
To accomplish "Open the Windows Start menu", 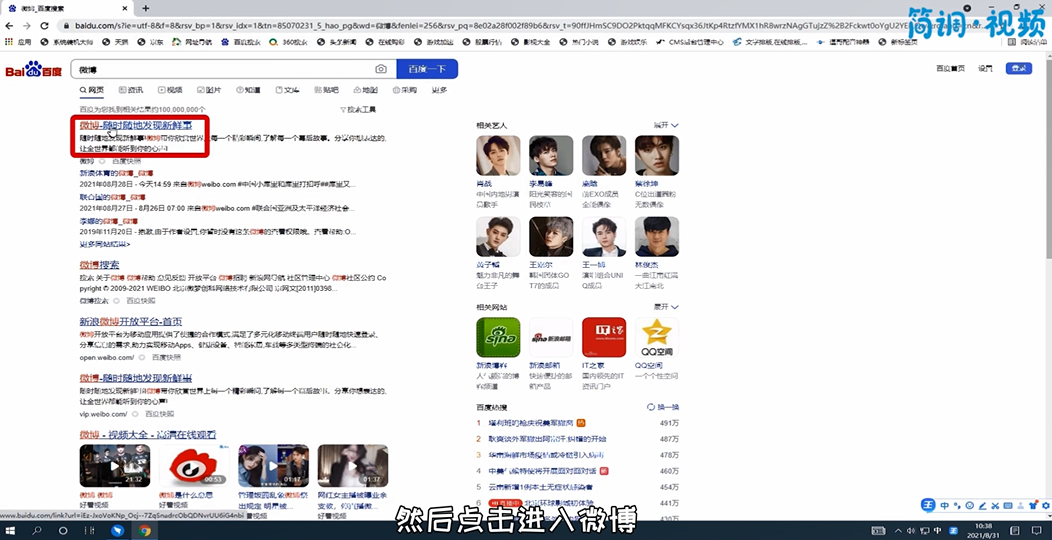I will coord(12,530).
